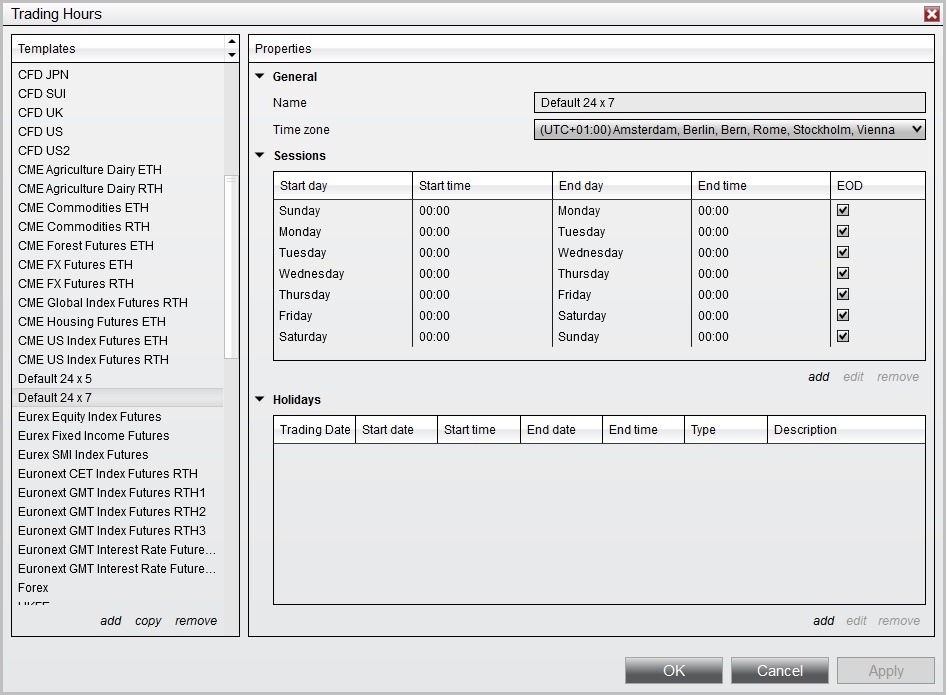
Task: Select Euronext CET Index Futures RTH
Action: click(117, 473)
